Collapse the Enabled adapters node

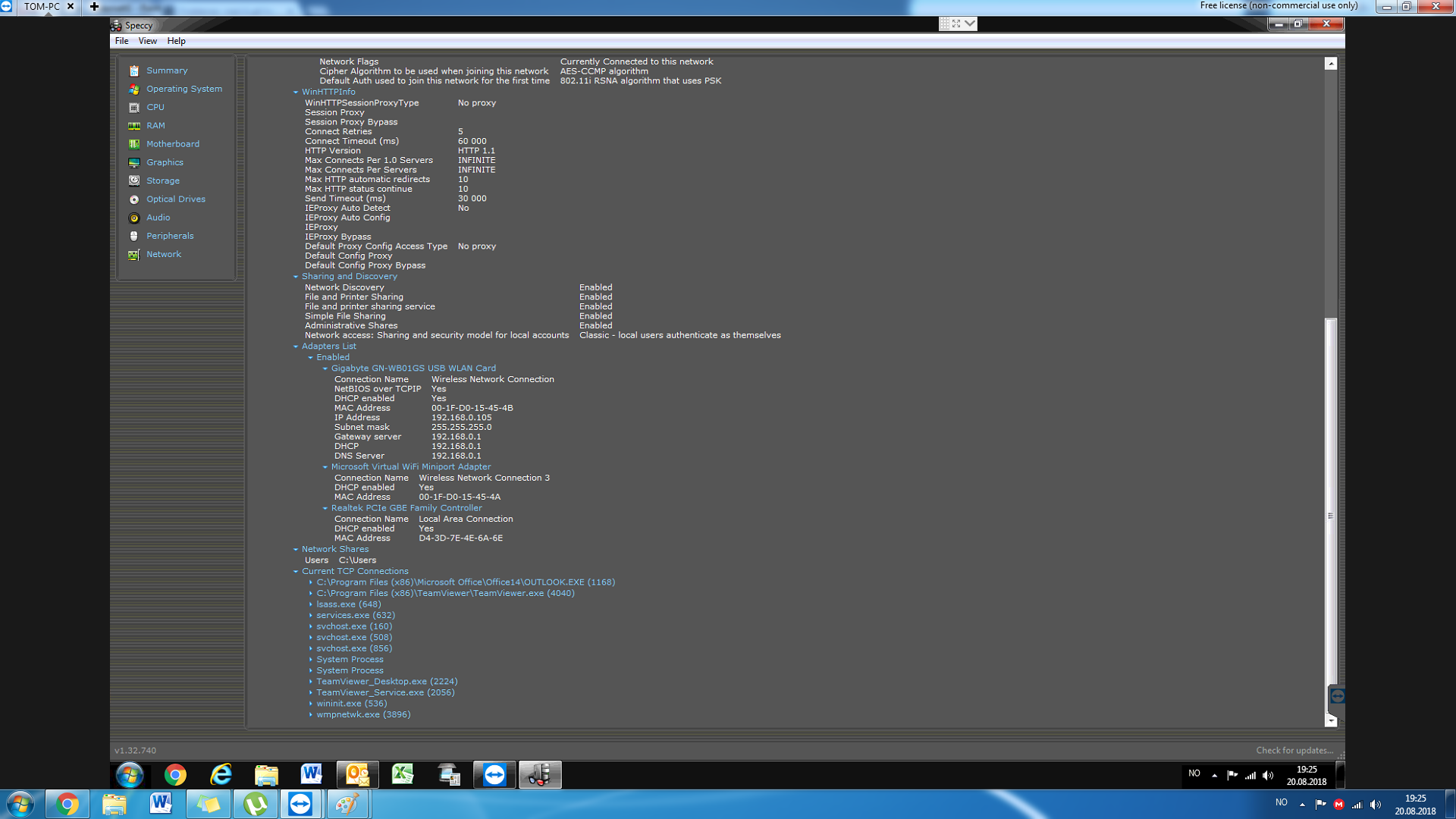coord(310,357)
